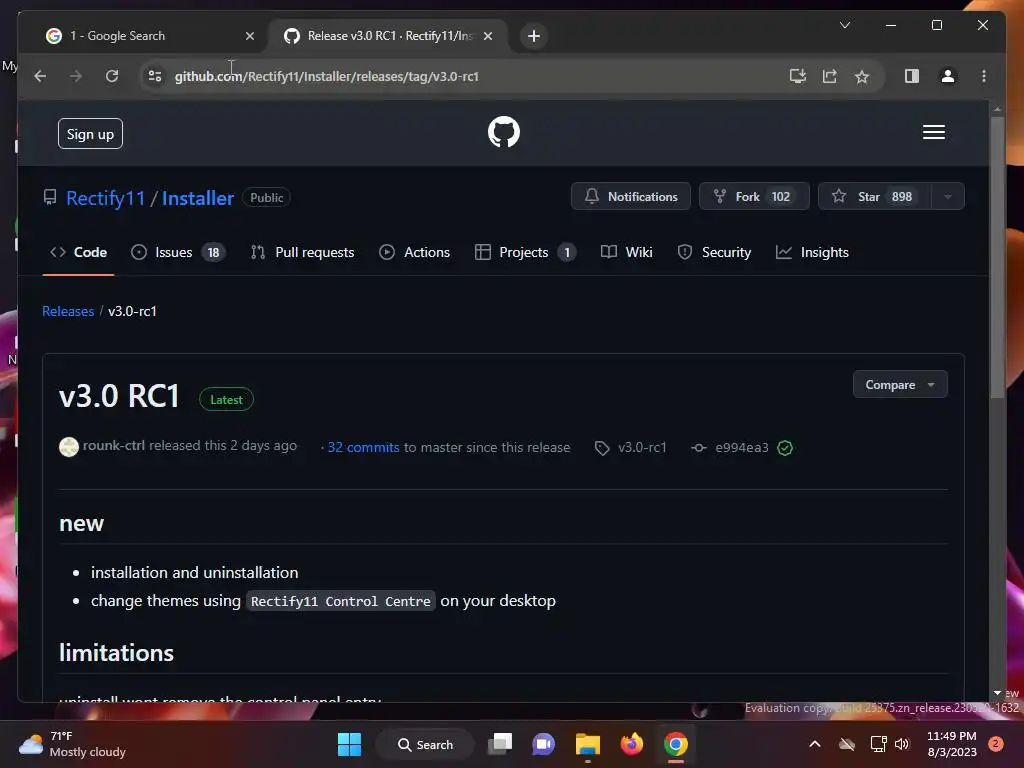
Task: Go back using the browser back arrow
Action: click(x=40, y=76)
